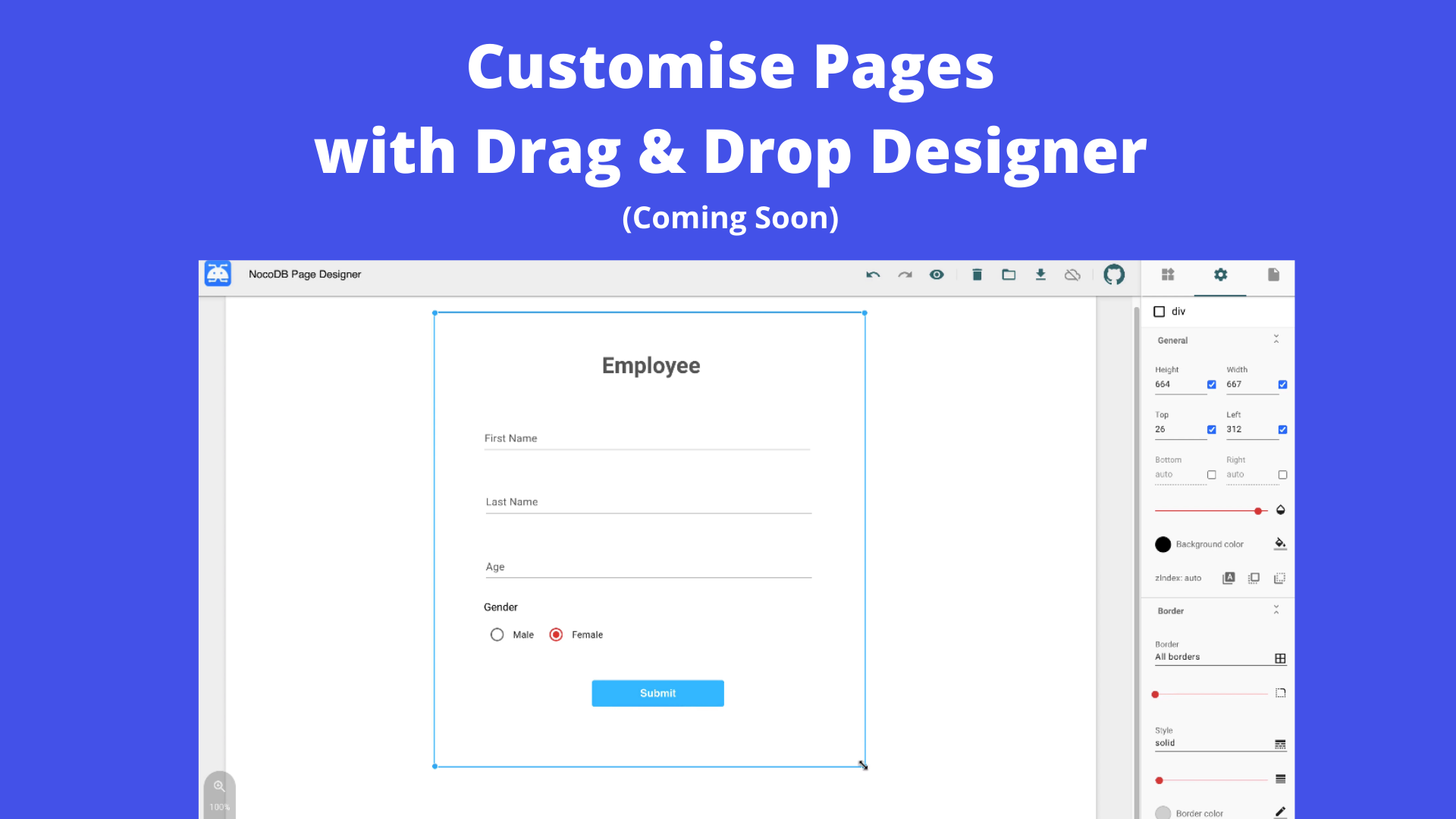
Task: Click the open folder icon
Action: [1009, 275]
